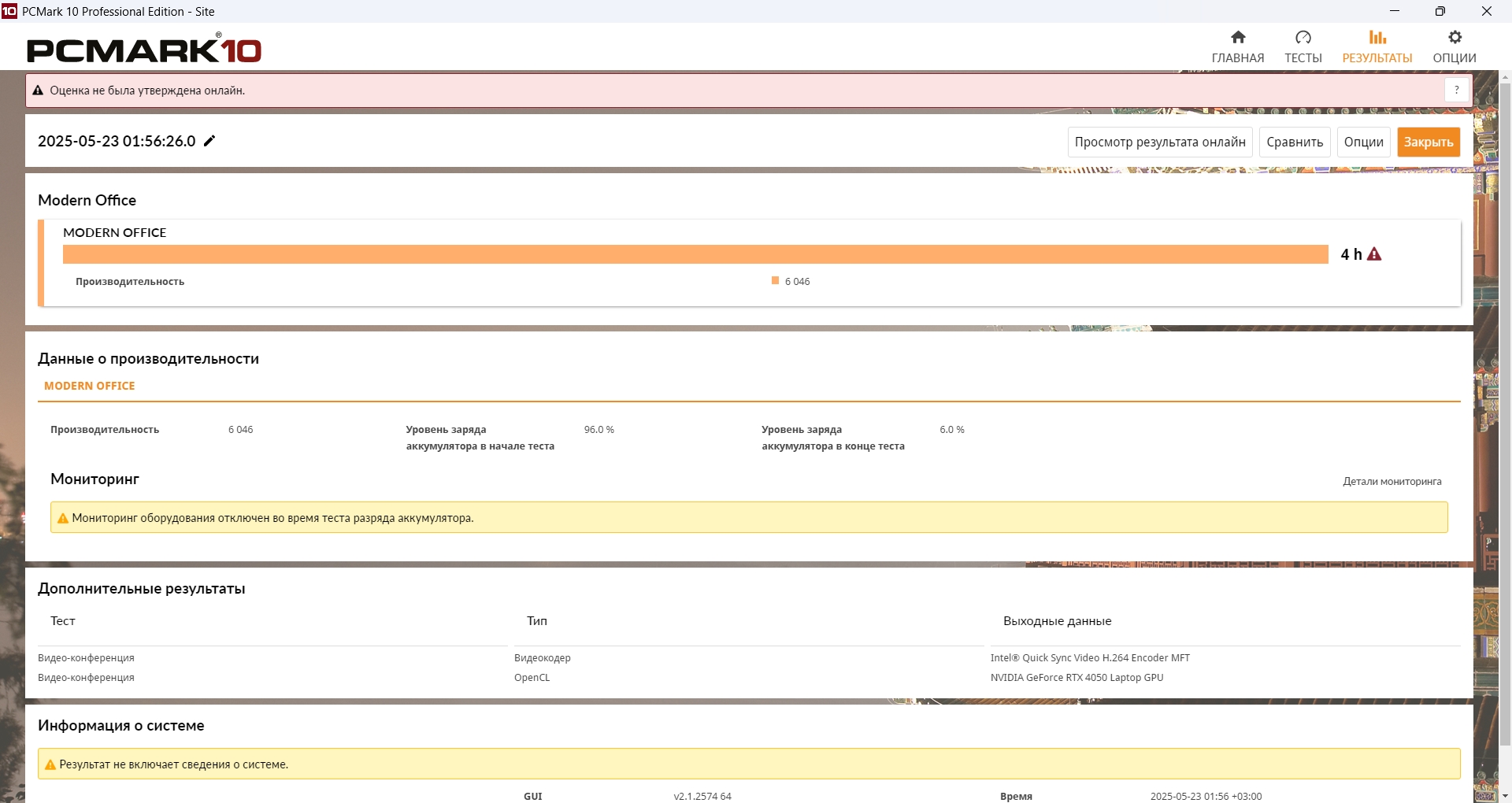Click Intel® Quick Sync Video H.264 Encoder MFT
1512x803 pixels.
(x=1091, y=658)
